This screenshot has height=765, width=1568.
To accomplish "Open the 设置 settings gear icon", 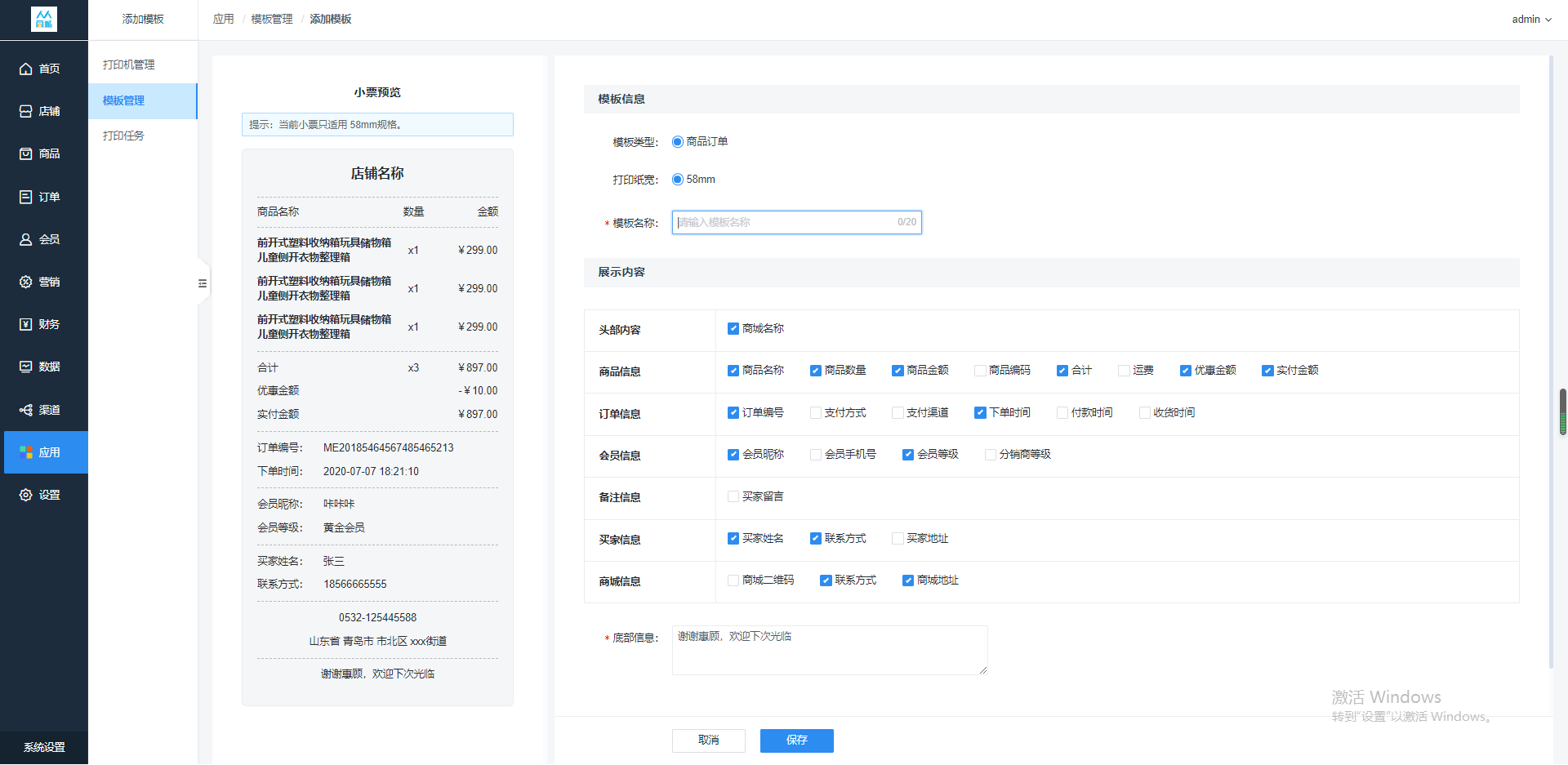I will click(26, 495).
